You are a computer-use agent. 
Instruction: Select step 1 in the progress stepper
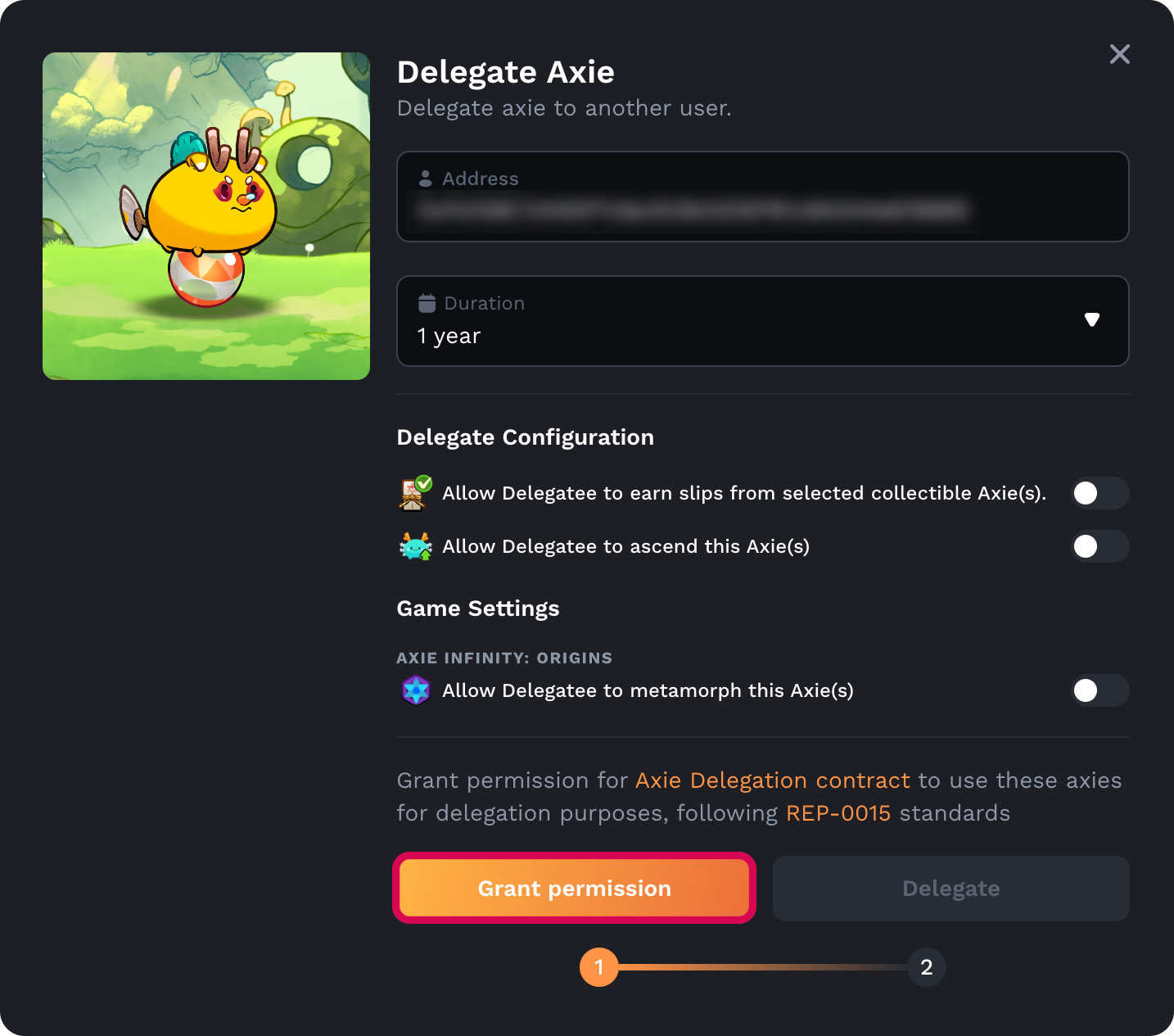tap(598, 967)
